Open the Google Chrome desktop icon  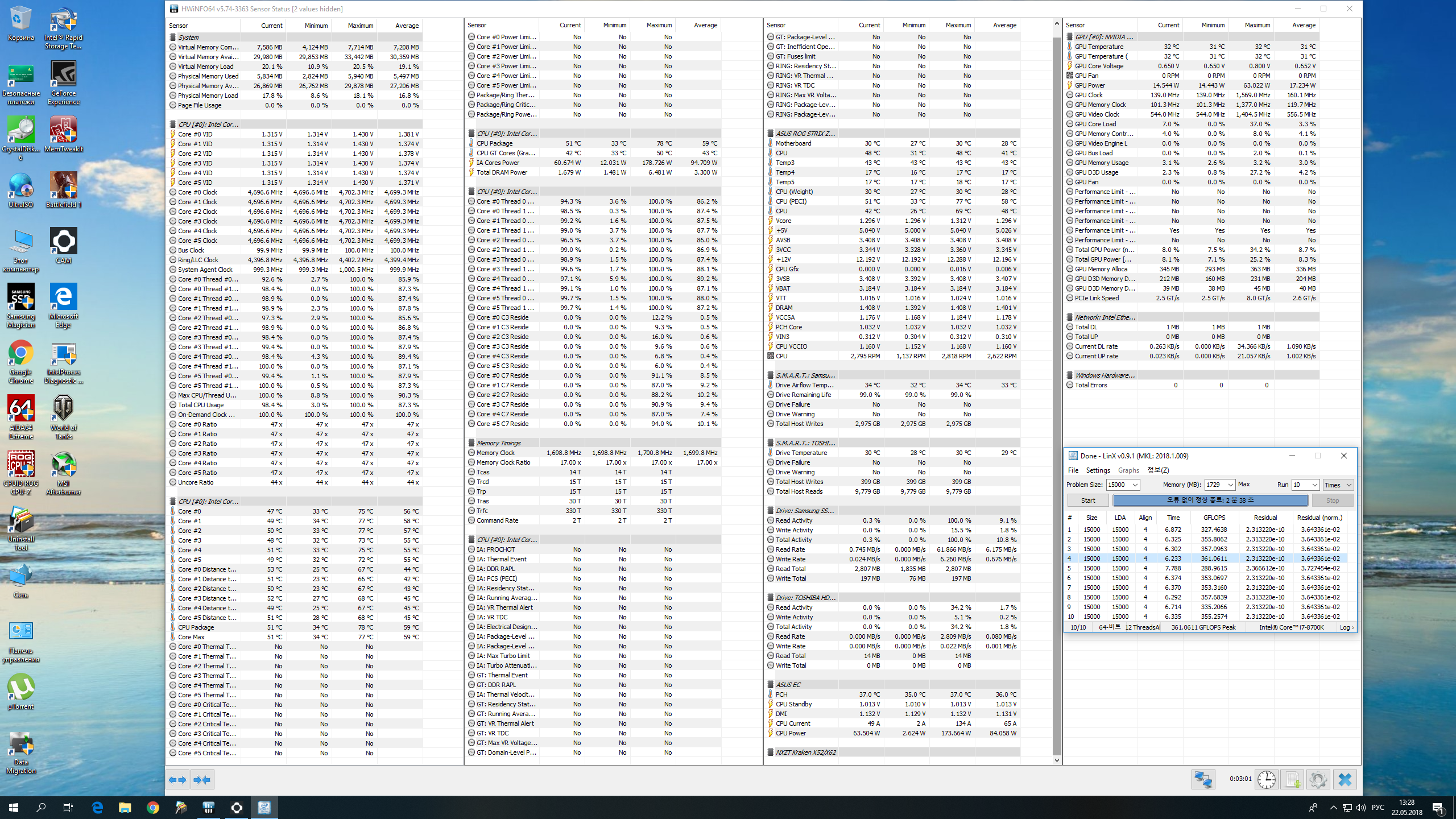(21, 362)
